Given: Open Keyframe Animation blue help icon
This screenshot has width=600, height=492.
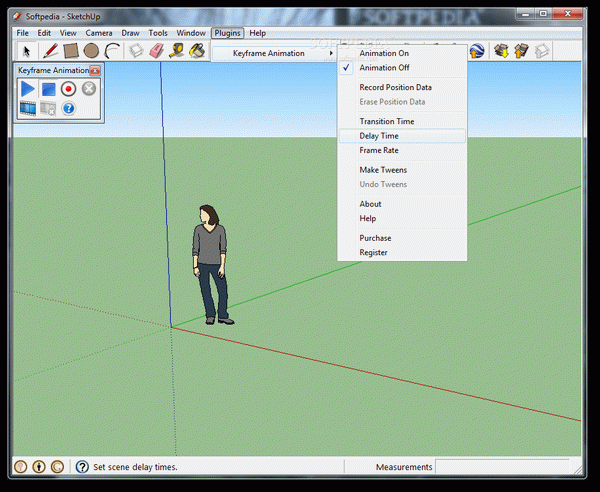Looking at the screenshot, I should coord(68,109).
